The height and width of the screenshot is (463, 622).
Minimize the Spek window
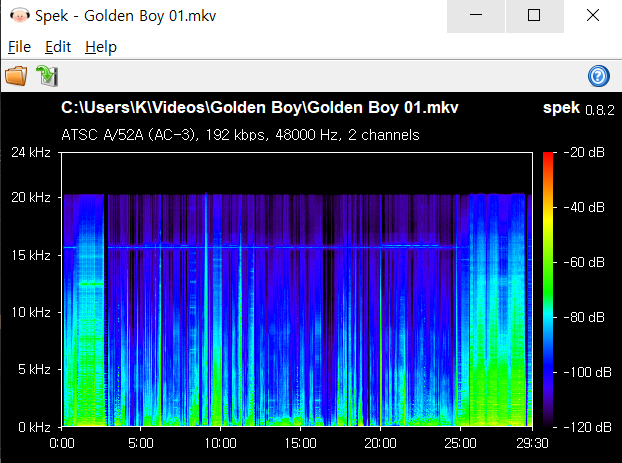point(476,16)
